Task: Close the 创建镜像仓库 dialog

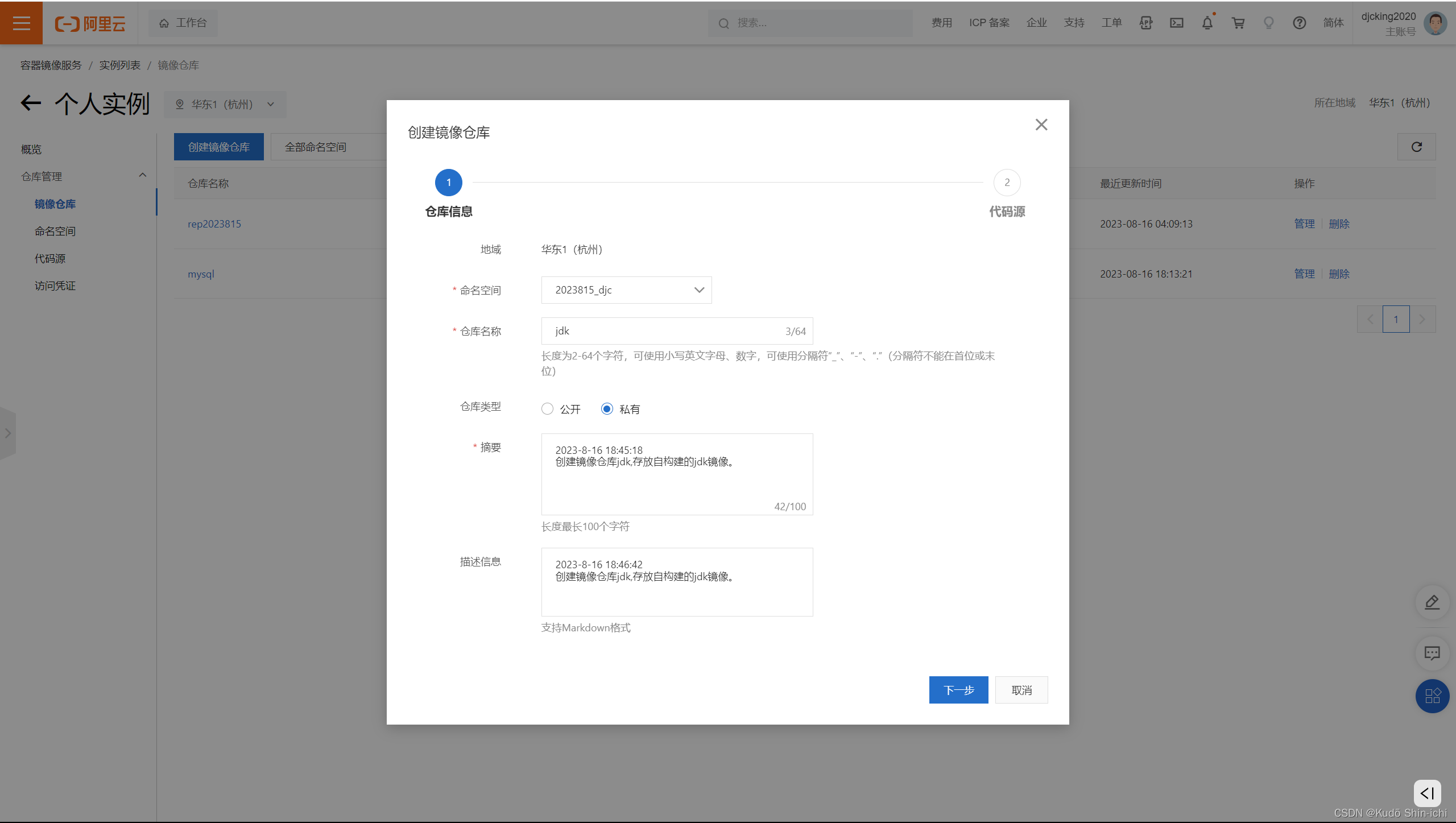Action: tap(1041, 125)
